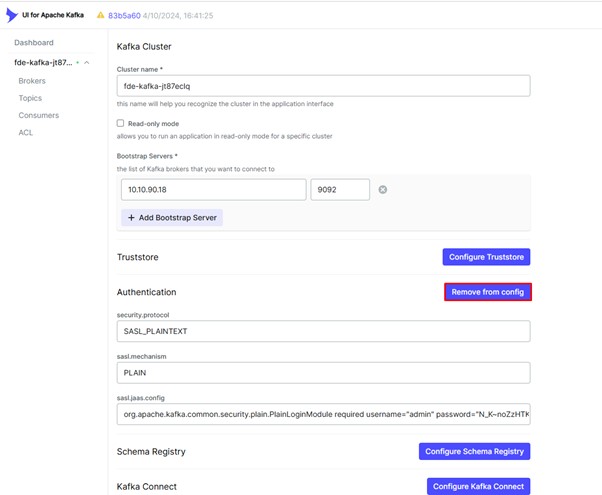The height and width of the screenshot is (495, 602).
Task: Click the UI for Apache Kafka logo icon
Action: pos(12,15)
